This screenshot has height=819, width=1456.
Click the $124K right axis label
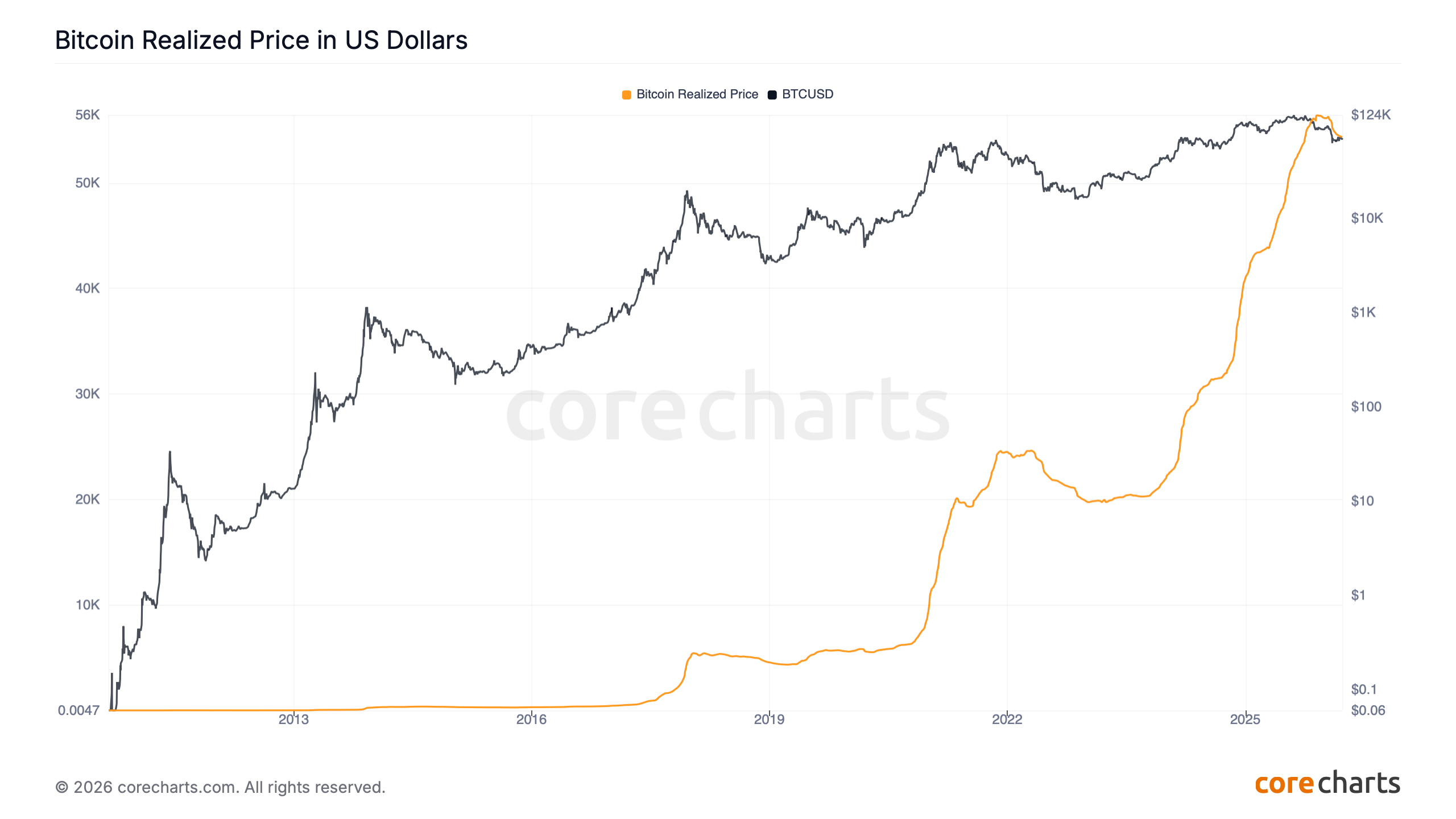1371,115
